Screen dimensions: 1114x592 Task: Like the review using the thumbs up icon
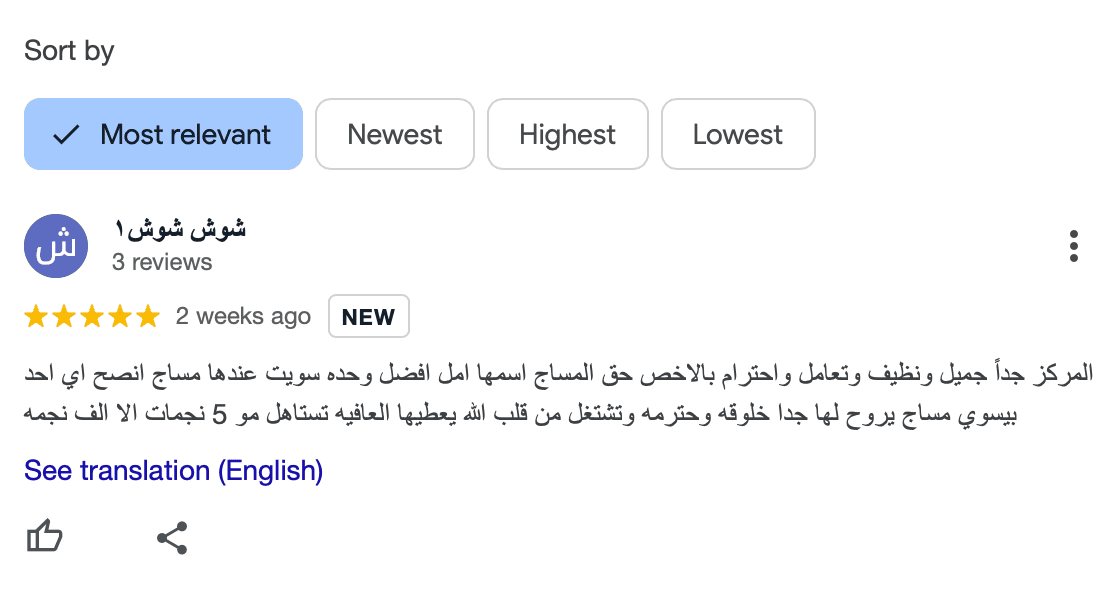pyautogui.click(x=44, y=536)
